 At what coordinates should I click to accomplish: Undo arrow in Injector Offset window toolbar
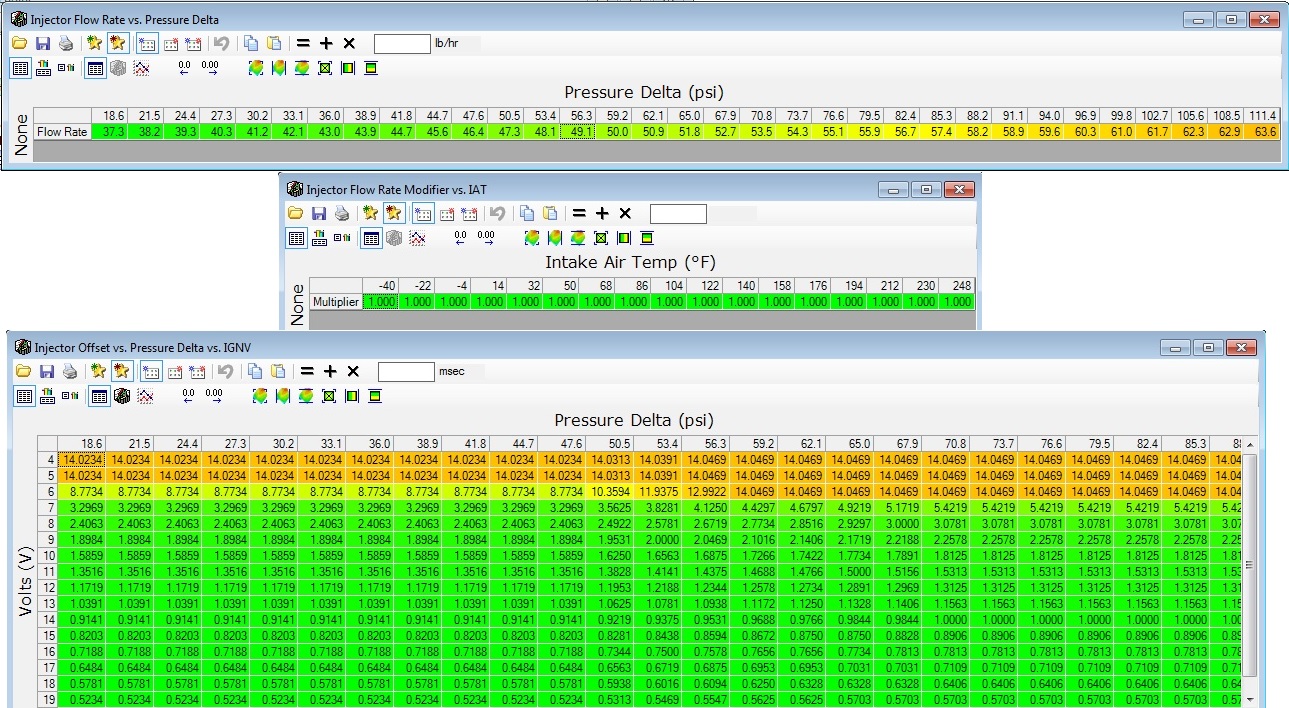(x=225, y=371)
